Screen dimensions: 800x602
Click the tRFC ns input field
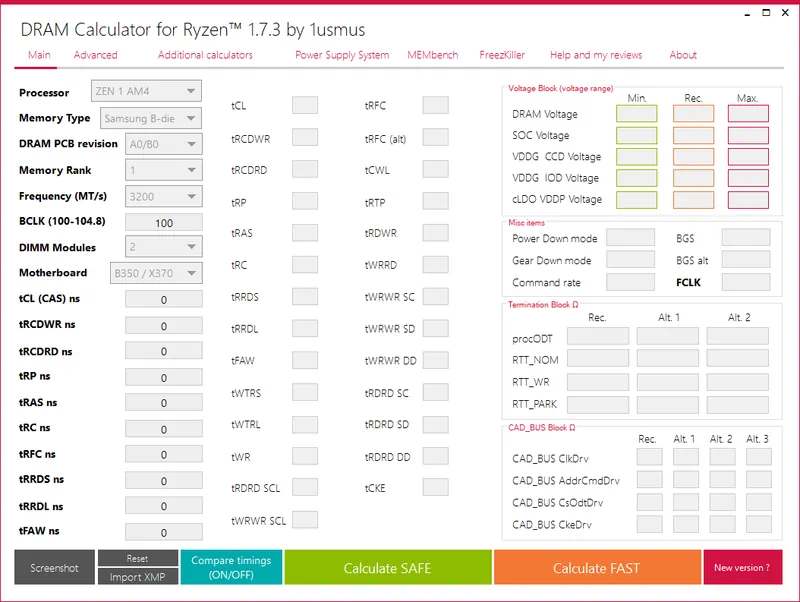pos(164,454)
